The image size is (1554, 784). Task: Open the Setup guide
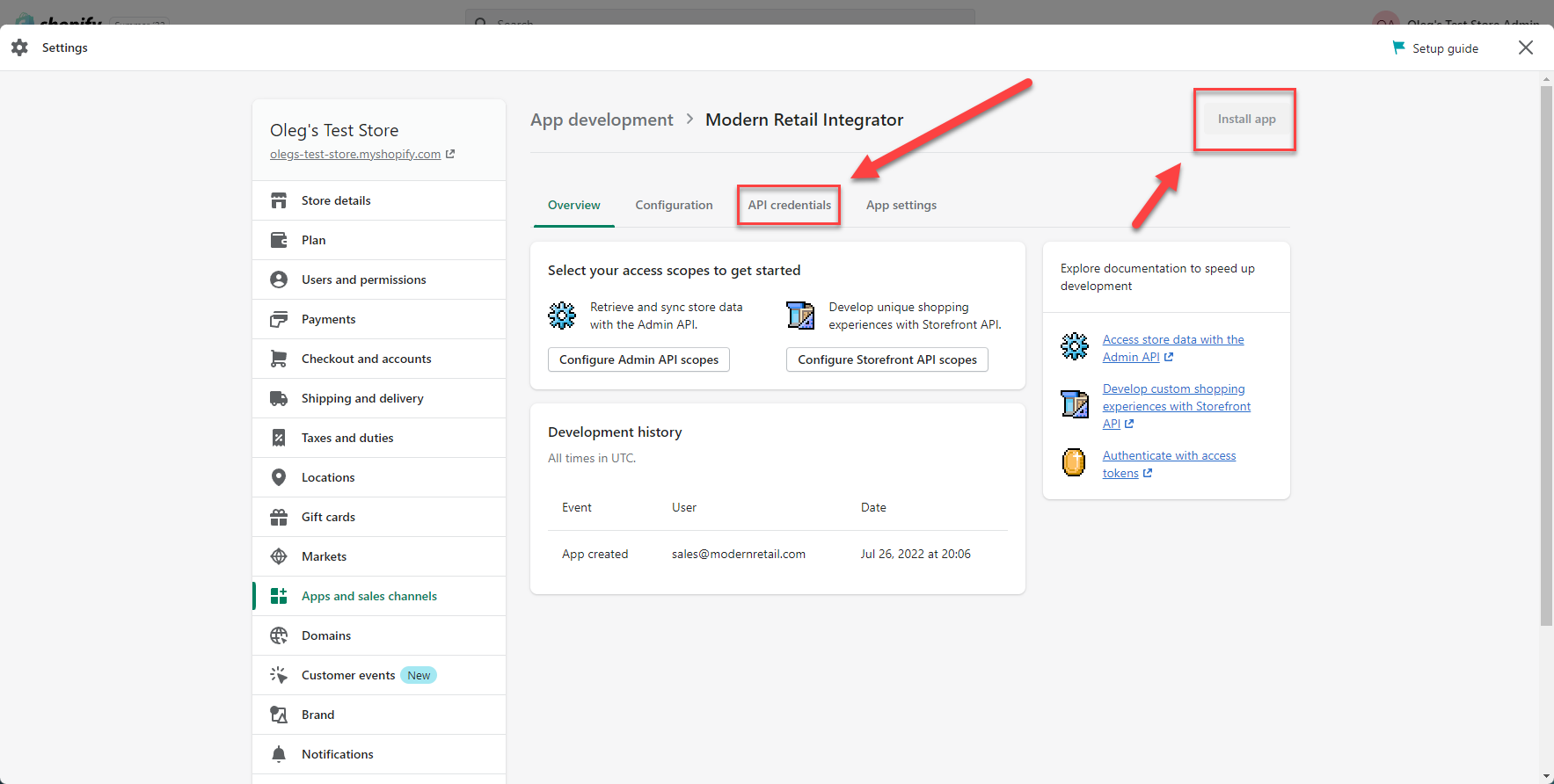pyautogui.click(x=1436, y=48)
